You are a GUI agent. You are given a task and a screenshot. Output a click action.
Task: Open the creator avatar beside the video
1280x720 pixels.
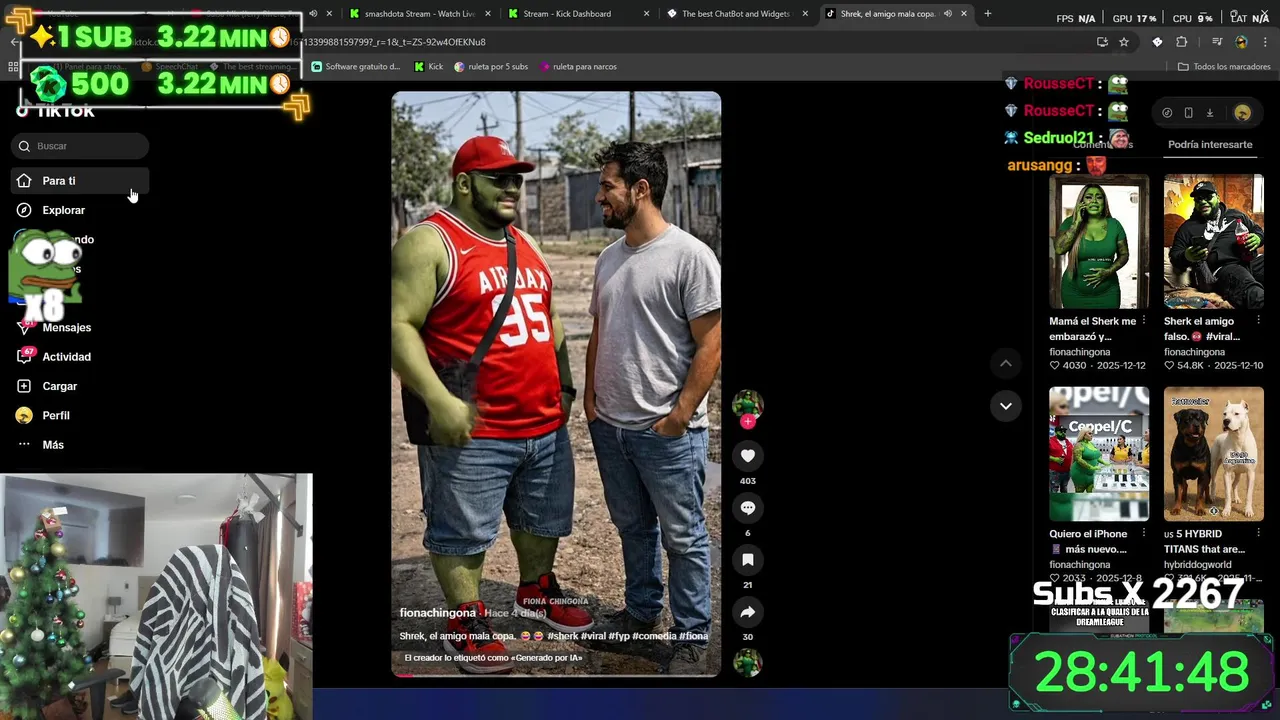pyautogui.click(x=747, y=404)
